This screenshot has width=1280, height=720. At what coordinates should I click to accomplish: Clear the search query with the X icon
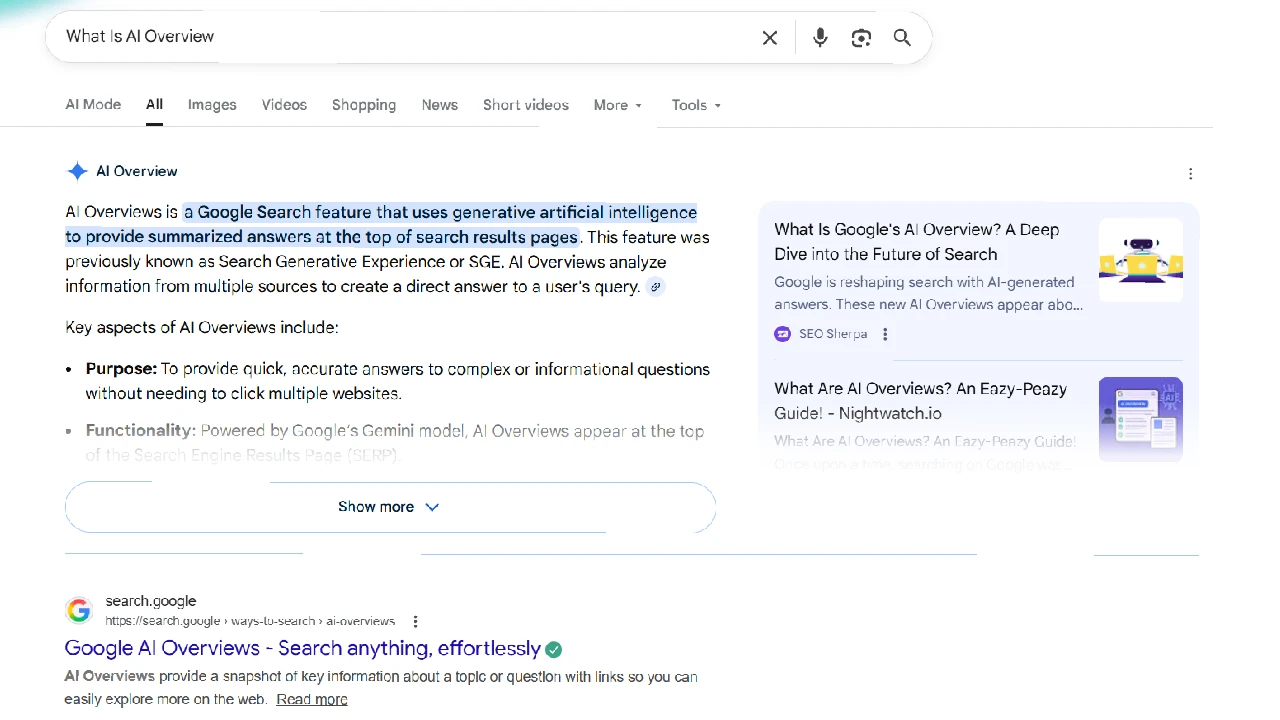click(x=769, y=38)
